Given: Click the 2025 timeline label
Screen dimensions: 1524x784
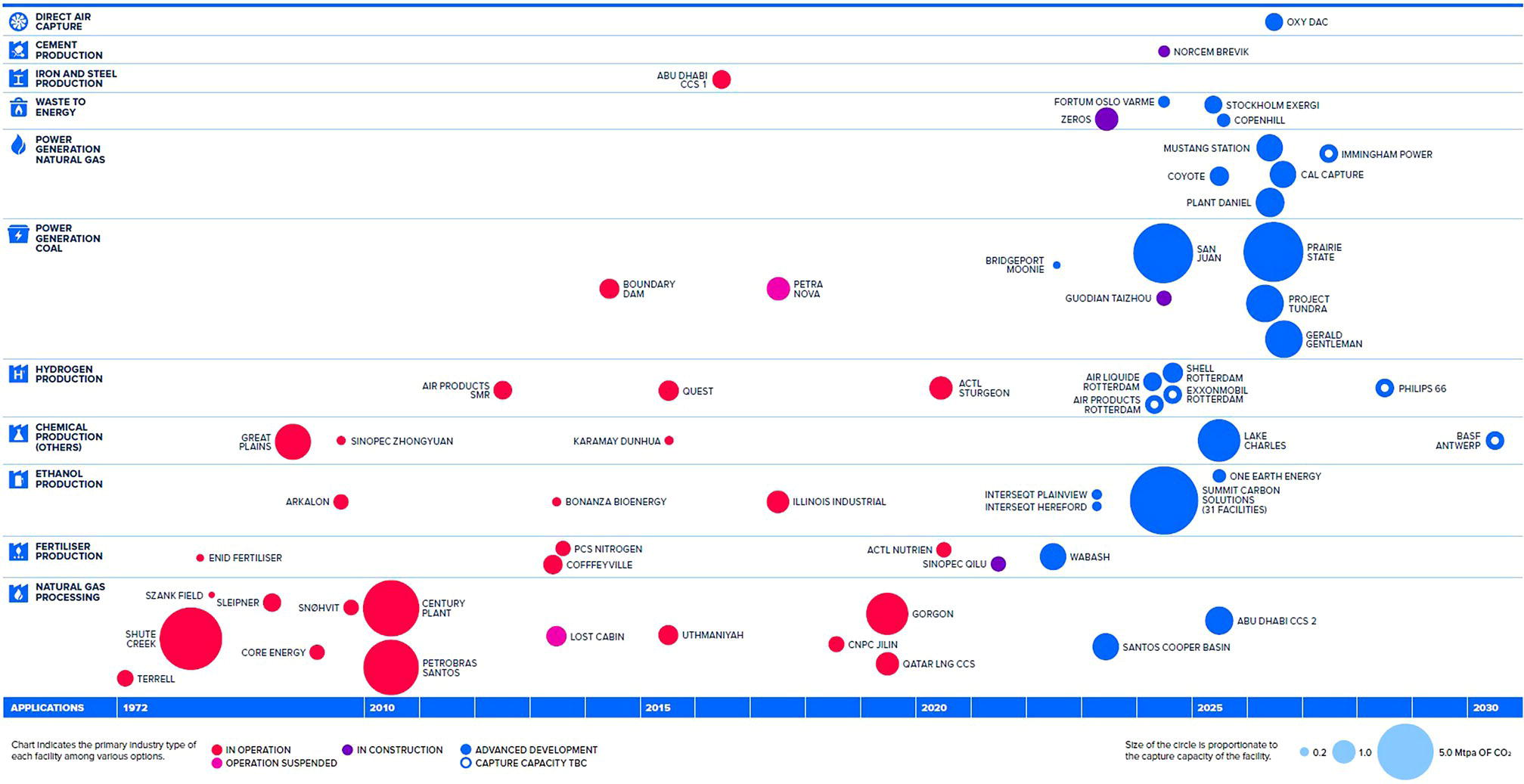Looking at the screenshot, I should pos(1210,708).
